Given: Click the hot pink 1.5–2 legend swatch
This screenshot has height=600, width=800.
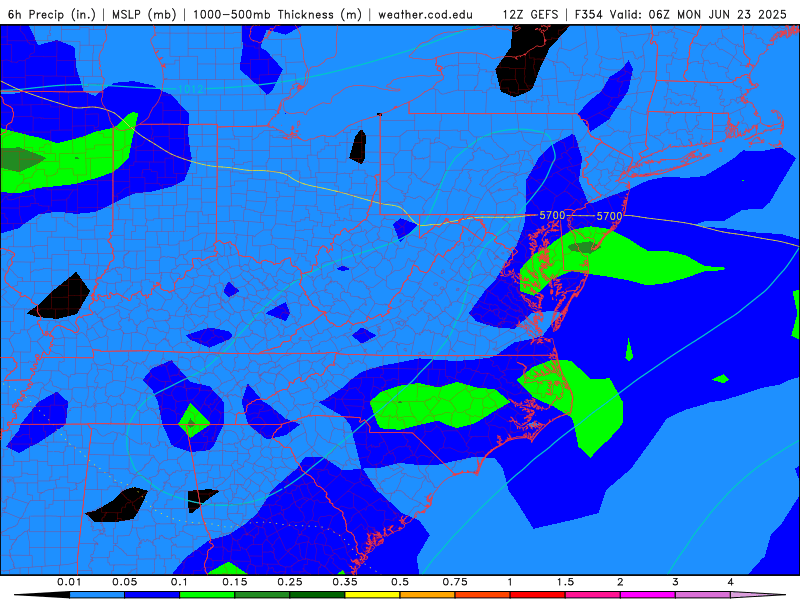Looking at the screenshot, I should [593, 595].
